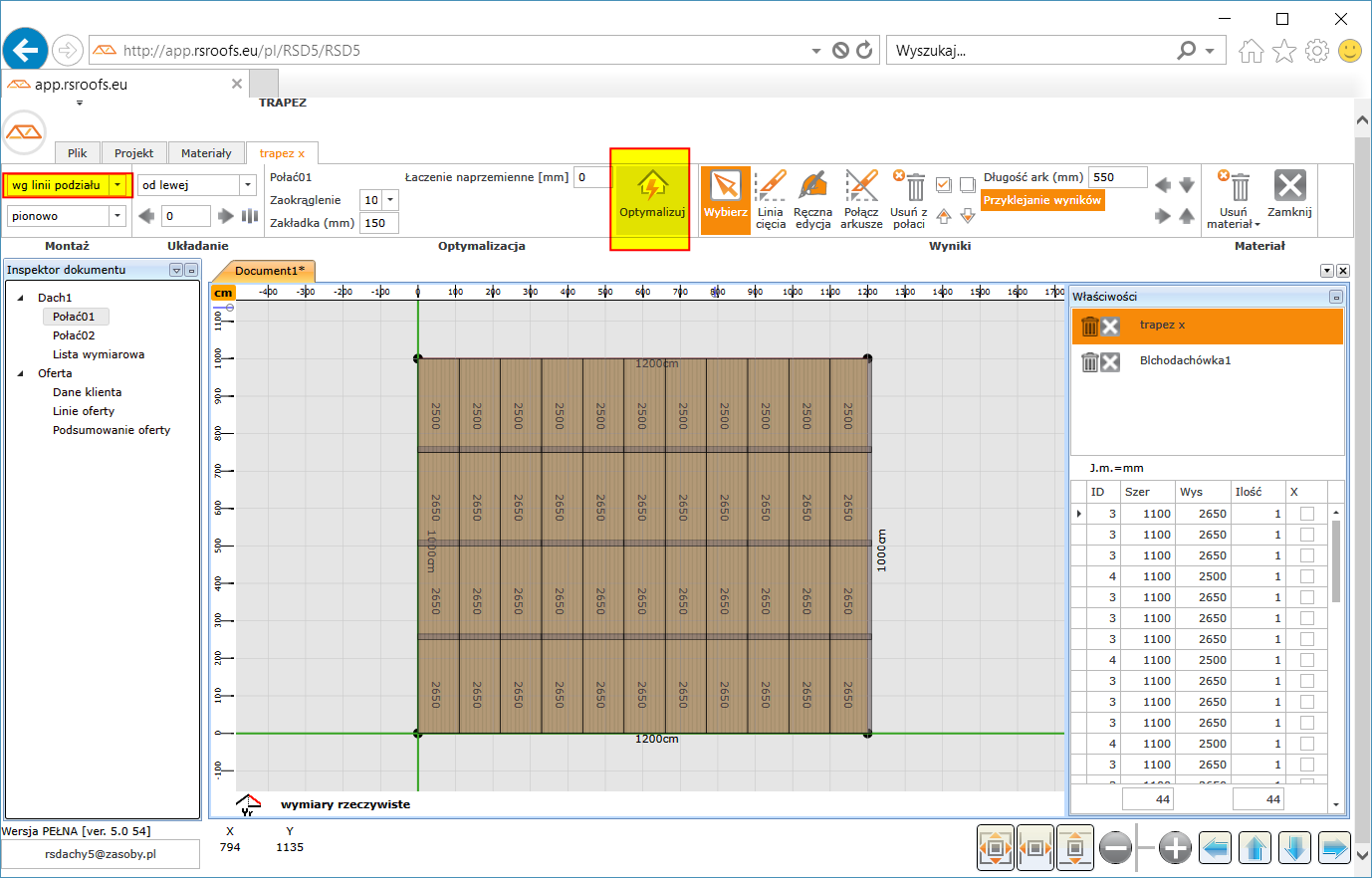
Task: Click the Zamknij close material icon
Action: point(1289,186)
